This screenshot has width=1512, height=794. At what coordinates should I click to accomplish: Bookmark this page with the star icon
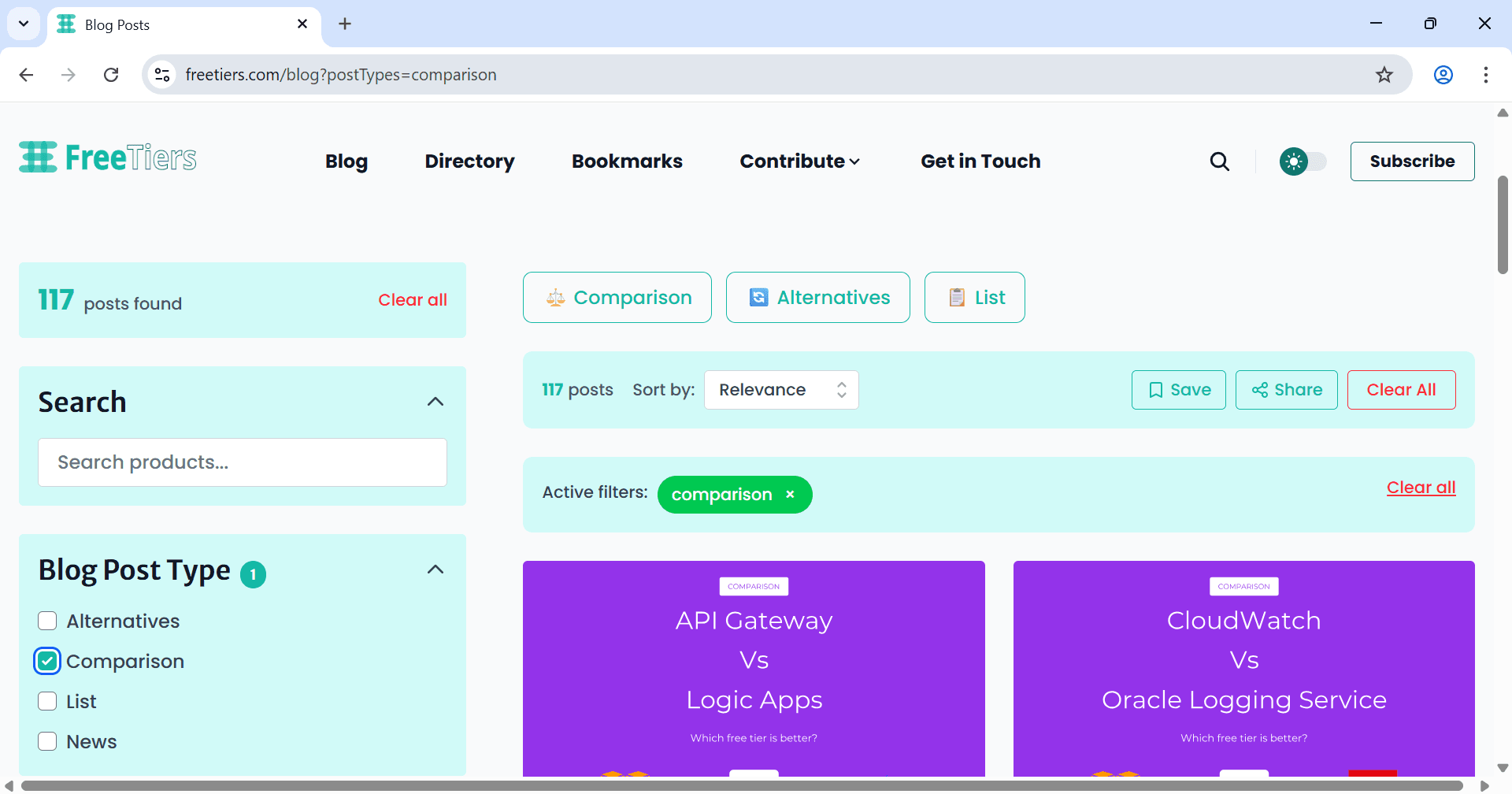[x=1384, y=75]
